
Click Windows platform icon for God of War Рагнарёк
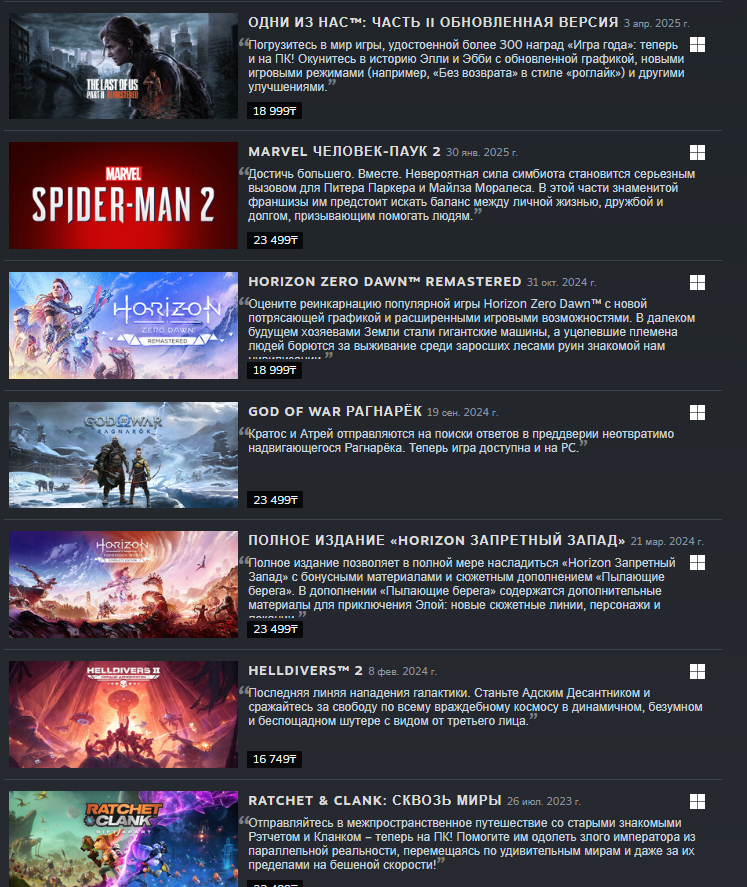697,412
